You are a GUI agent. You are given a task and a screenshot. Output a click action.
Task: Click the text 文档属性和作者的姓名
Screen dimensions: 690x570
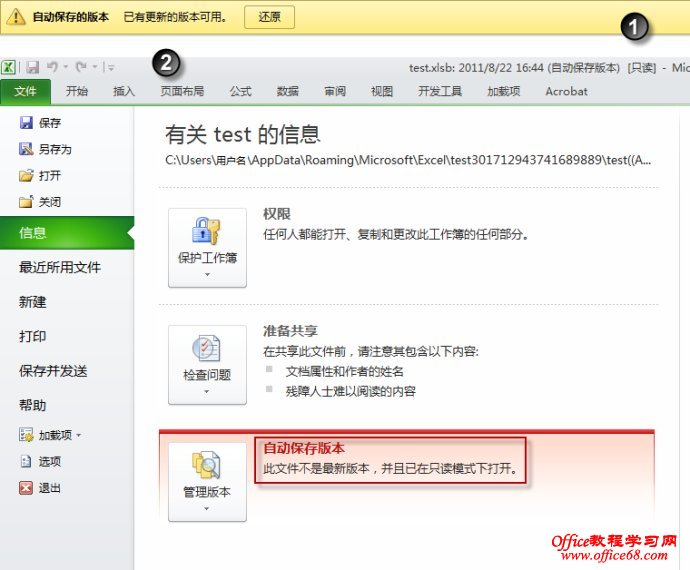(x=345, y=372)
